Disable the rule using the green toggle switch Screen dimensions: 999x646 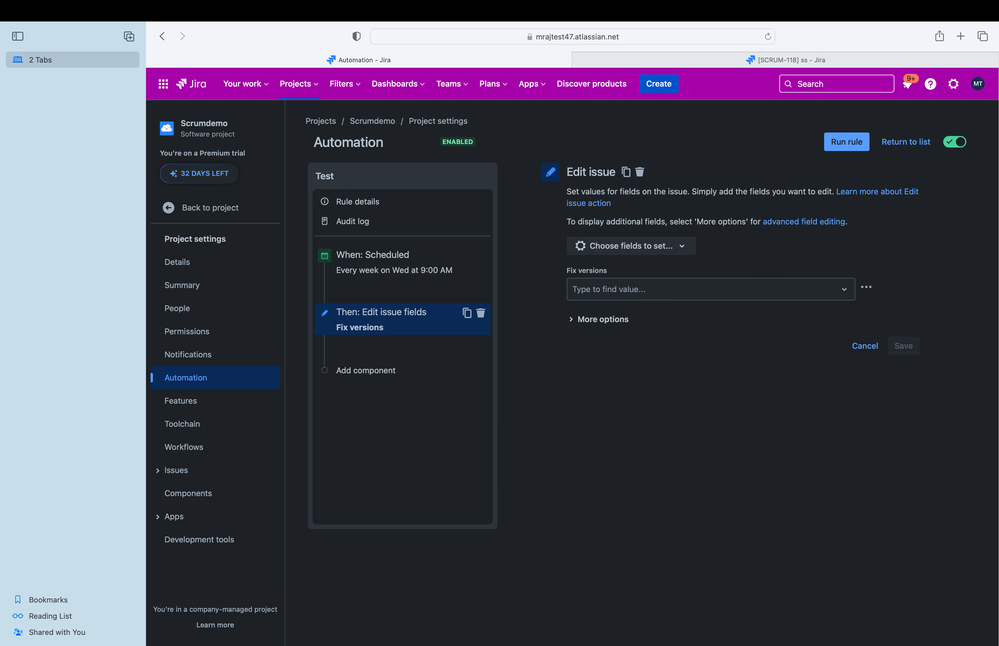(954, 141)
